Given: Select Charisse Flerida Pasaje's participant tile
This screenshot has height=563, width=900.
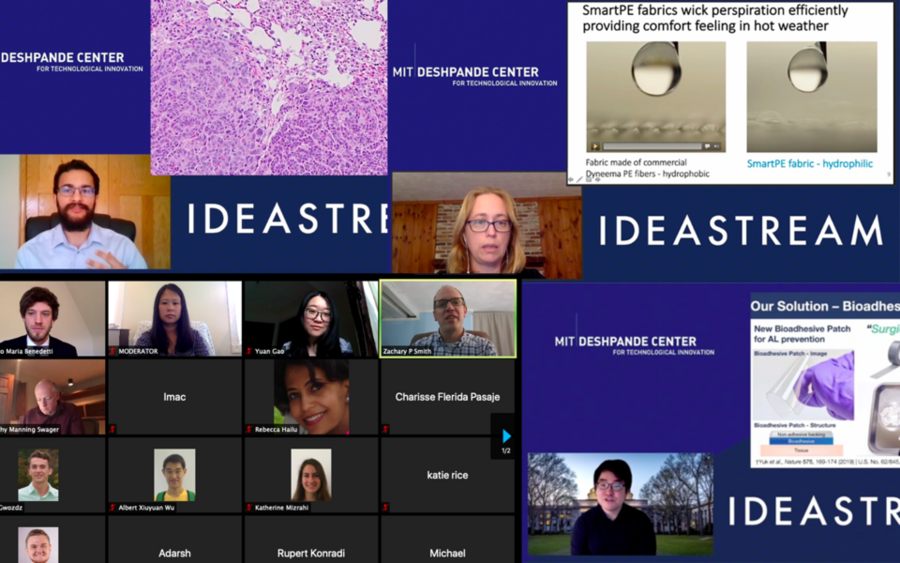Looking at the screenshot, I should click(x=447, y=397).
